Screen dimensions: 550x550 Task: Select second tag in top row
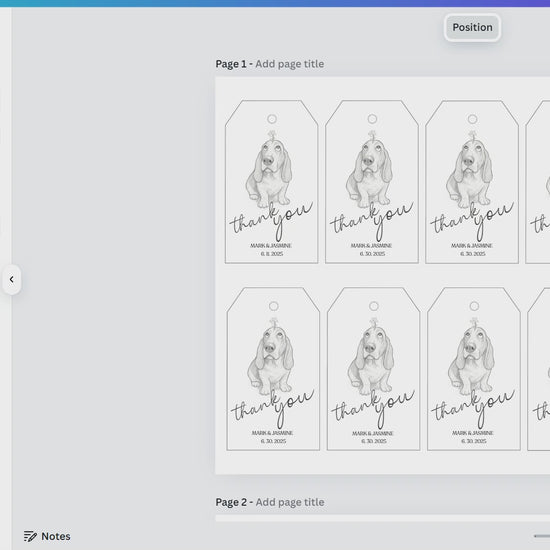pos(372,182)
